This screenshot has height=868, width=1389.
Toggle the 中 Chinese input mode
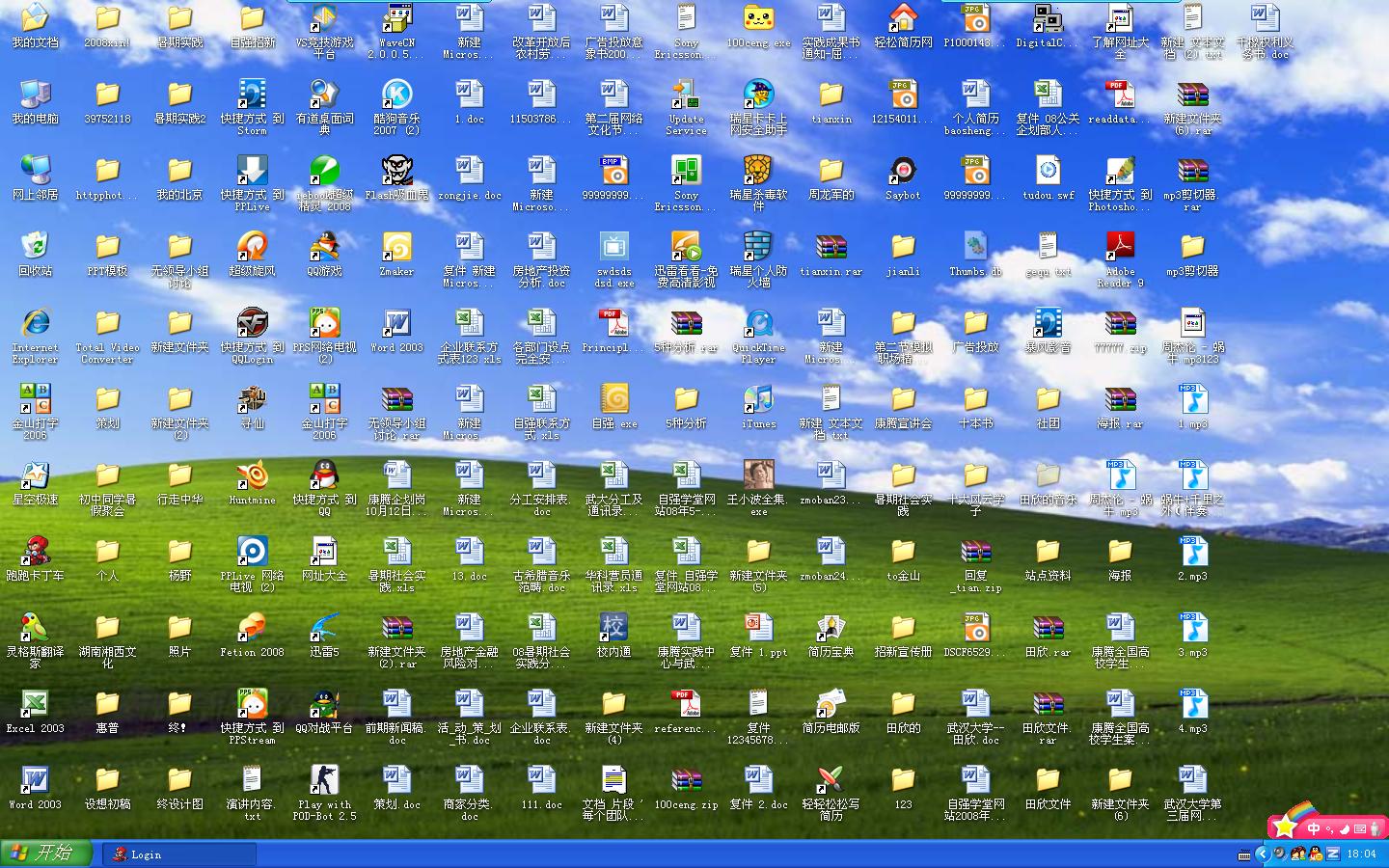(1314, 828)
